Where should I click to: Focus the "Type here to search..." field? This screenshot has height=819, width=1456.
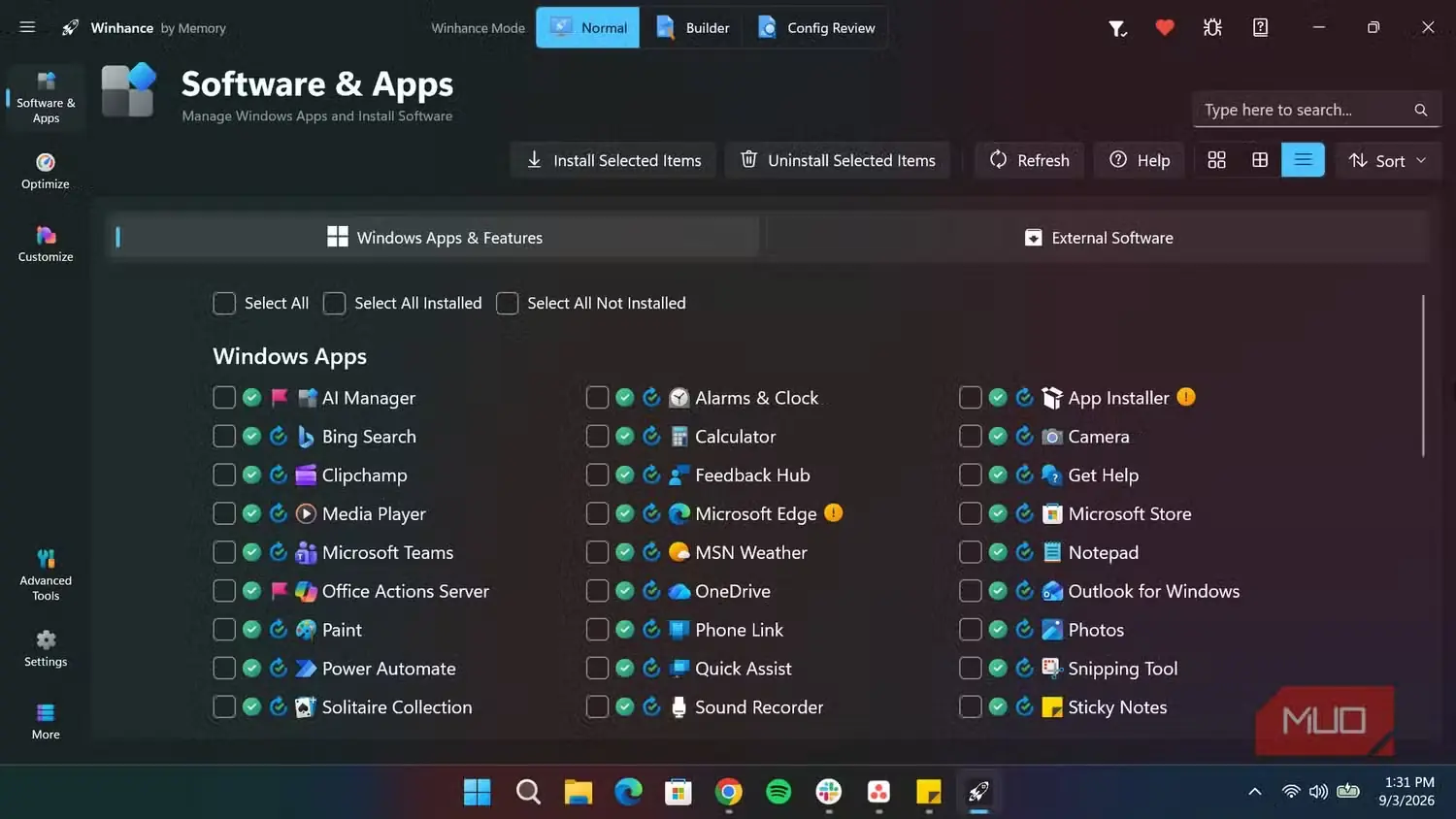[1316, 110]
